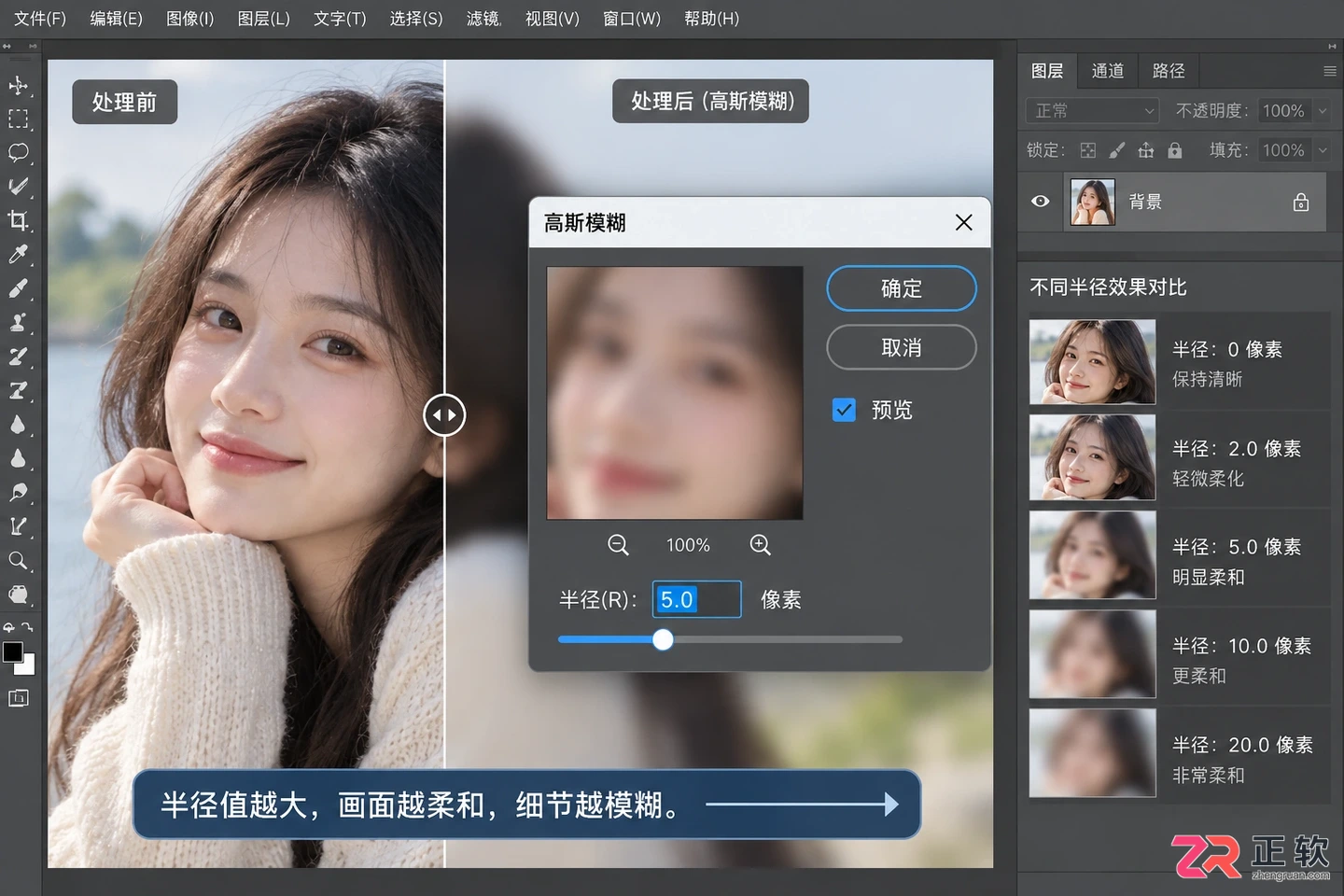1344x896 pixels.
Task: Switch to the 通道 tab
Action: [x=1108, y=71]
